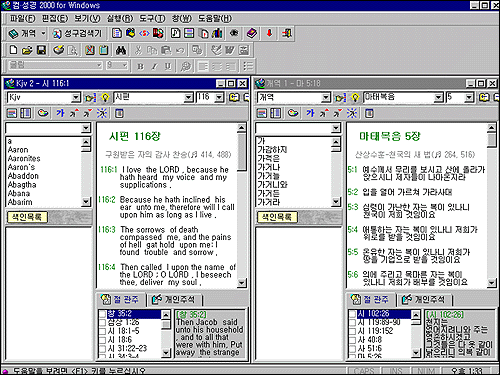The height and width of the screenshot is (375, 500).
Task: Click the eye icon in the main toolbar
Action: click(234, 33)
